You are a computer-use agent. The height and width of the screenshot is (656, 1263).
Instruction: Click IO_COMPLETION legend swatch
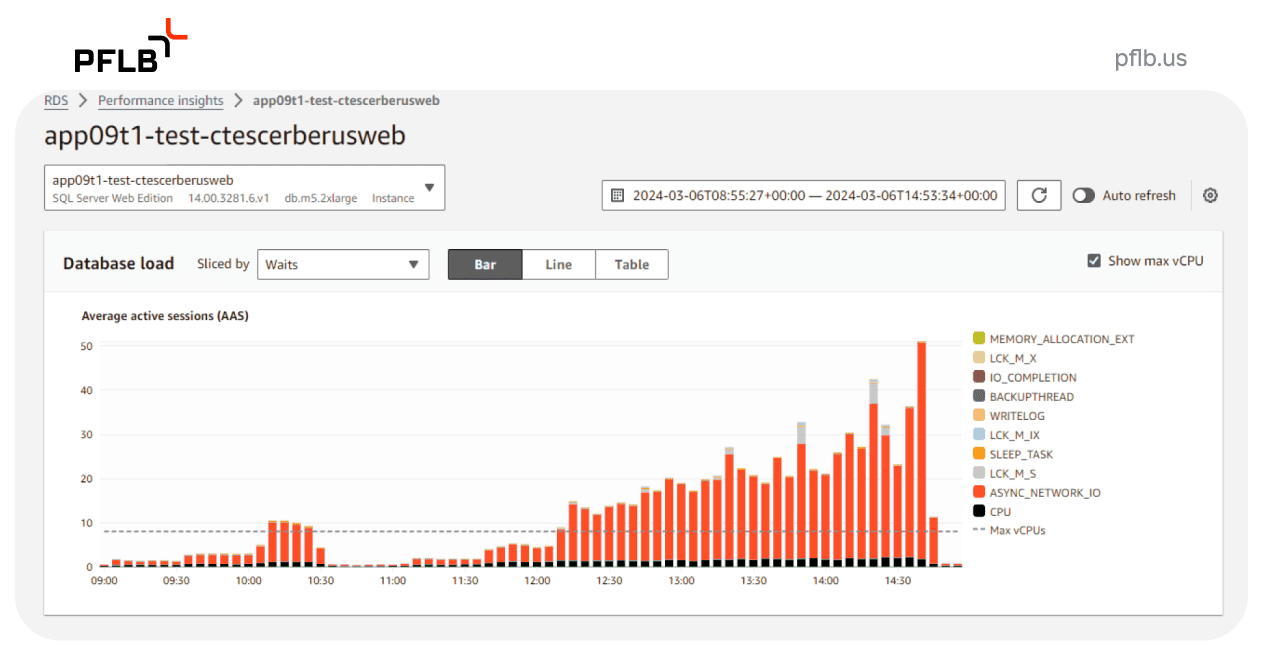point(979,377)
